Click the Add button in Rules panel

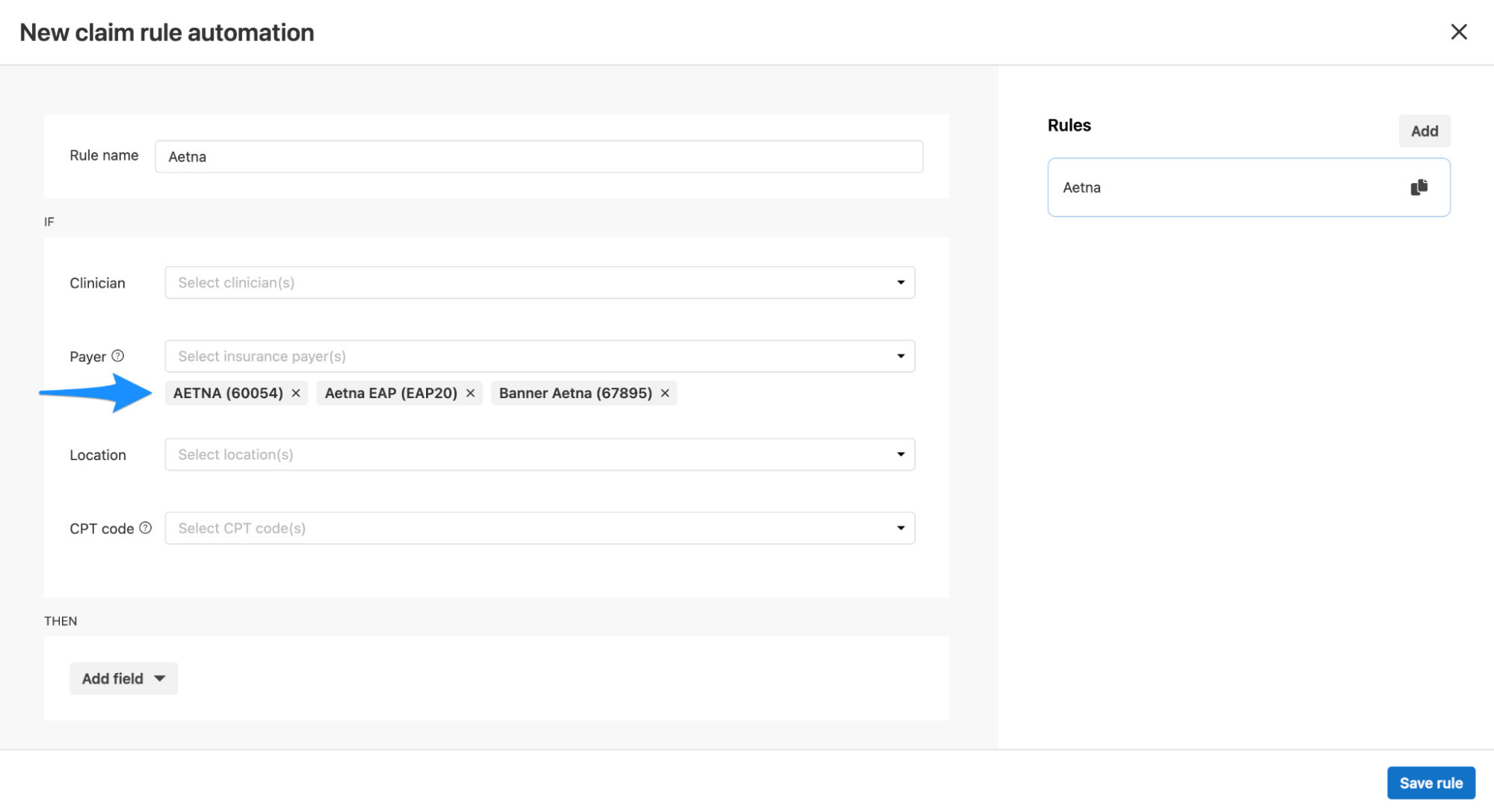point(1424,131)
